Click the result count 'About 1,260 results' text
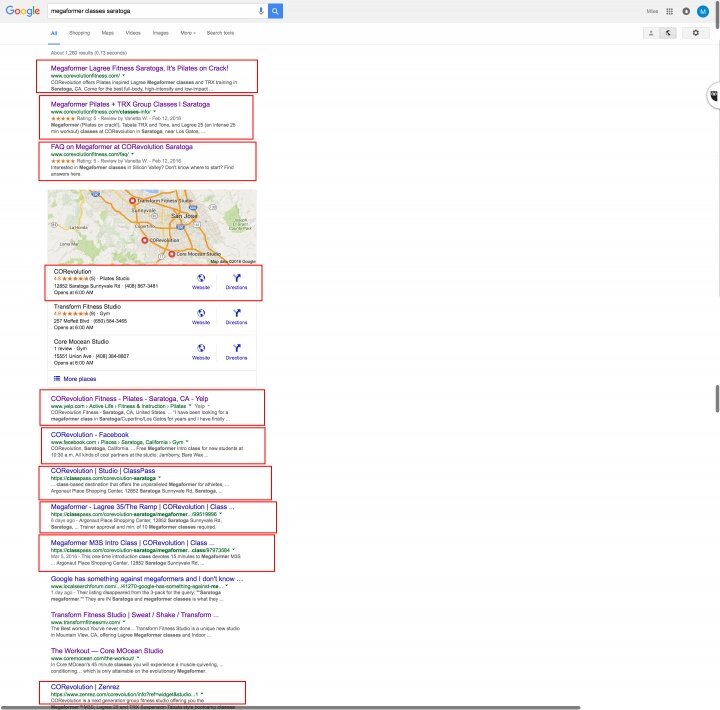The height and width of the screenshot is (710, 720). click(x=89, y=53)
